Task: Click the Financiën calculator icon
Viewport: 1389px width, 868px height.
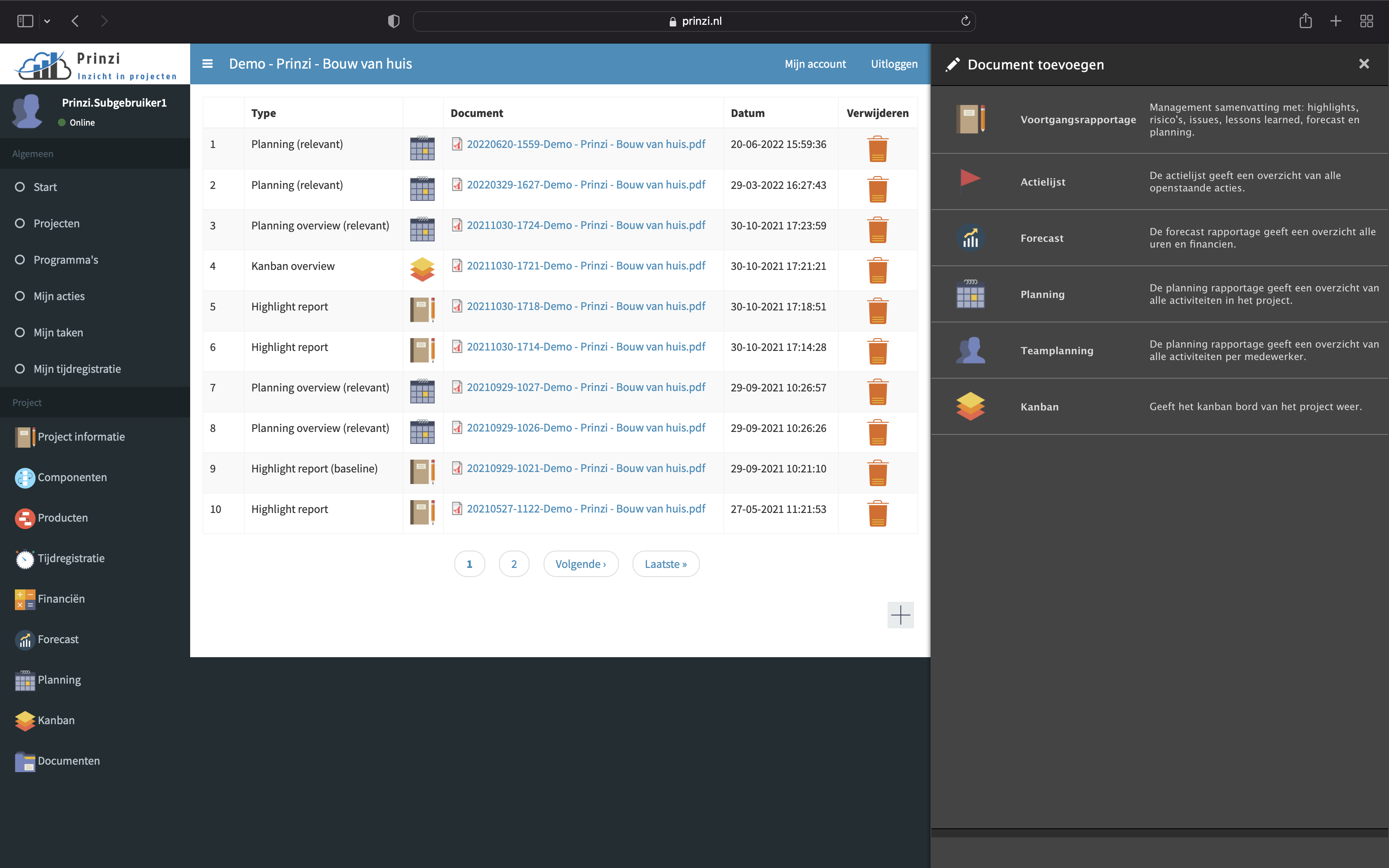Action: coord(25,599)
